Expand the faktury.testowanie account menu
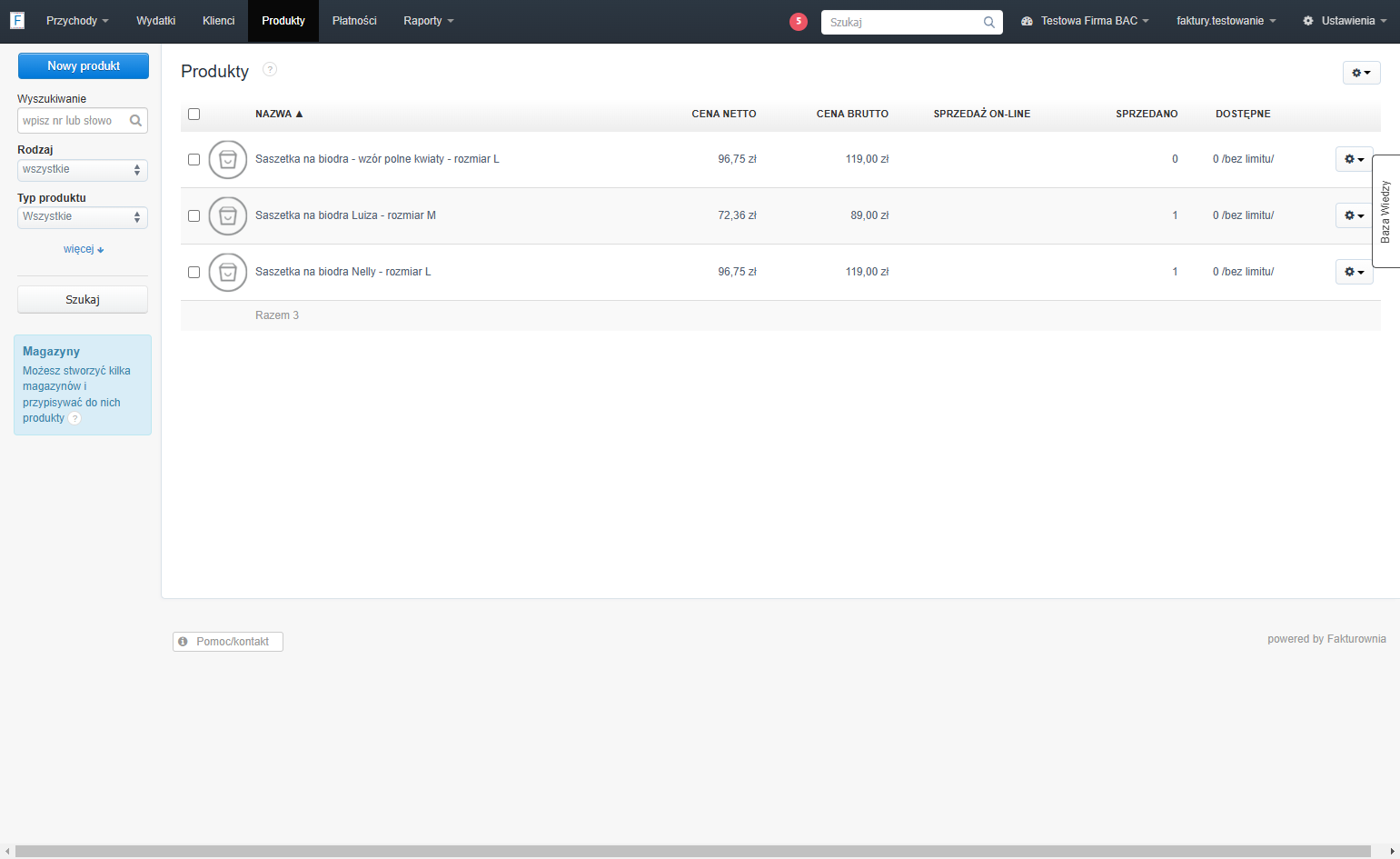This screenshot has height=859, width=1400. coord(1226,21)
